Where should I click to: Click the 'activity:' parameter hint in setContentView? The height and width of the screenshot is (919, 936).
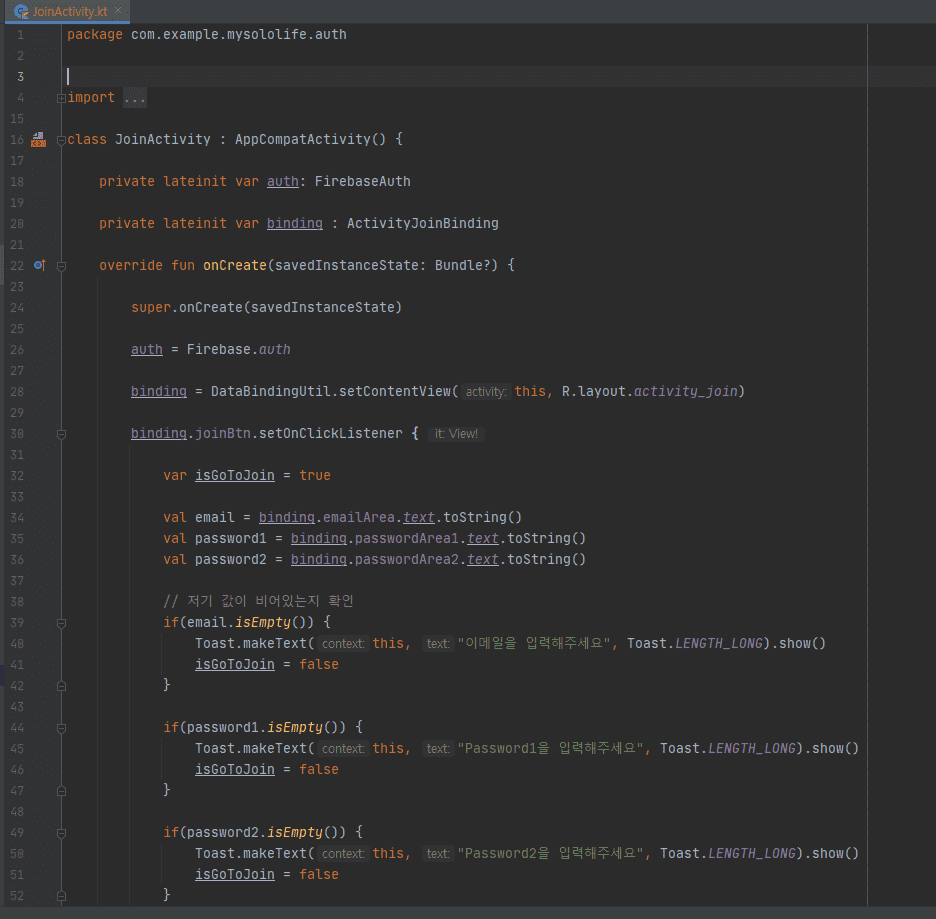click(x=486, y=392)
